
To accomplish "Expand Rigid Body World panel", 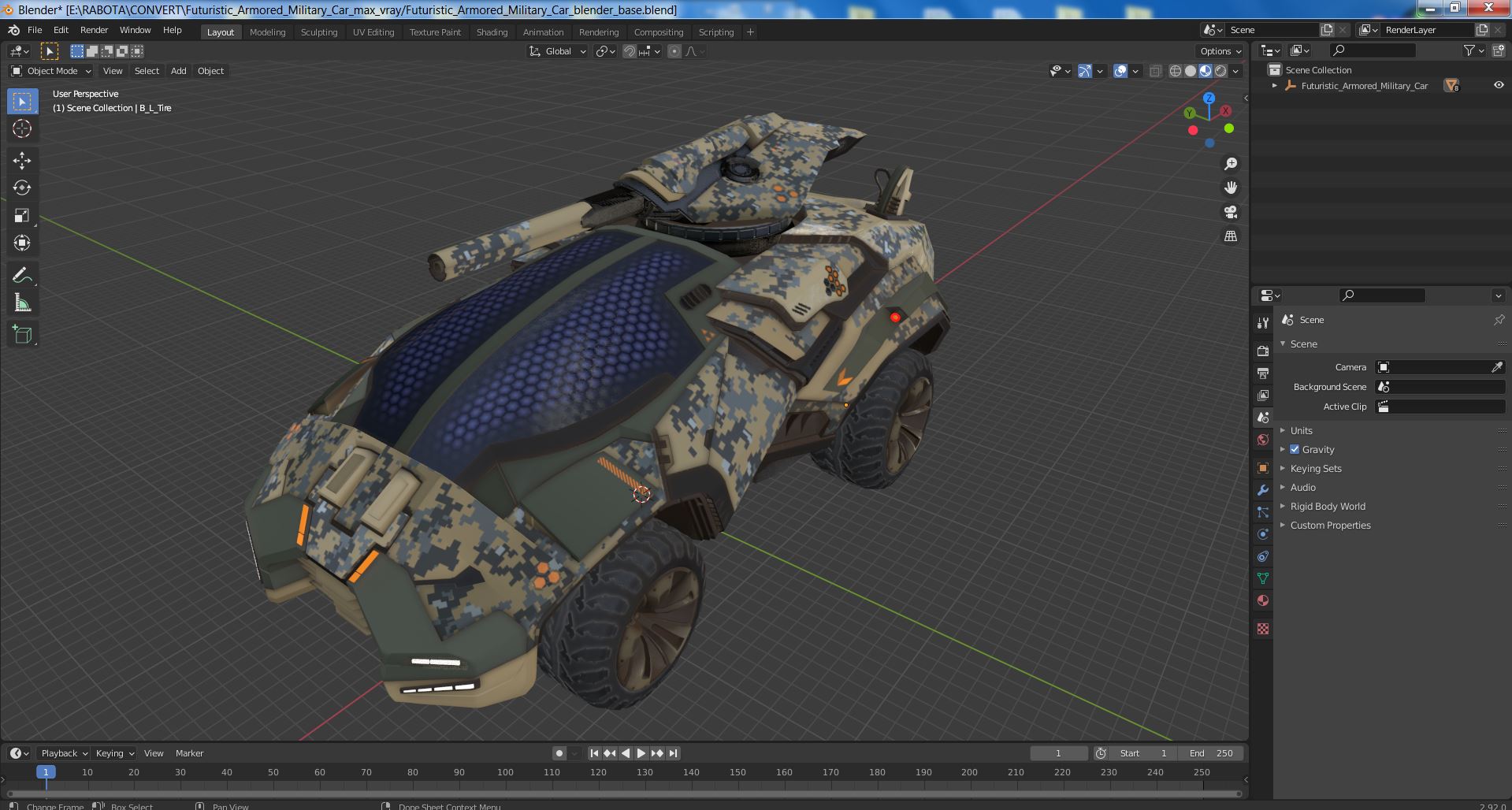I will point(1327,506).
